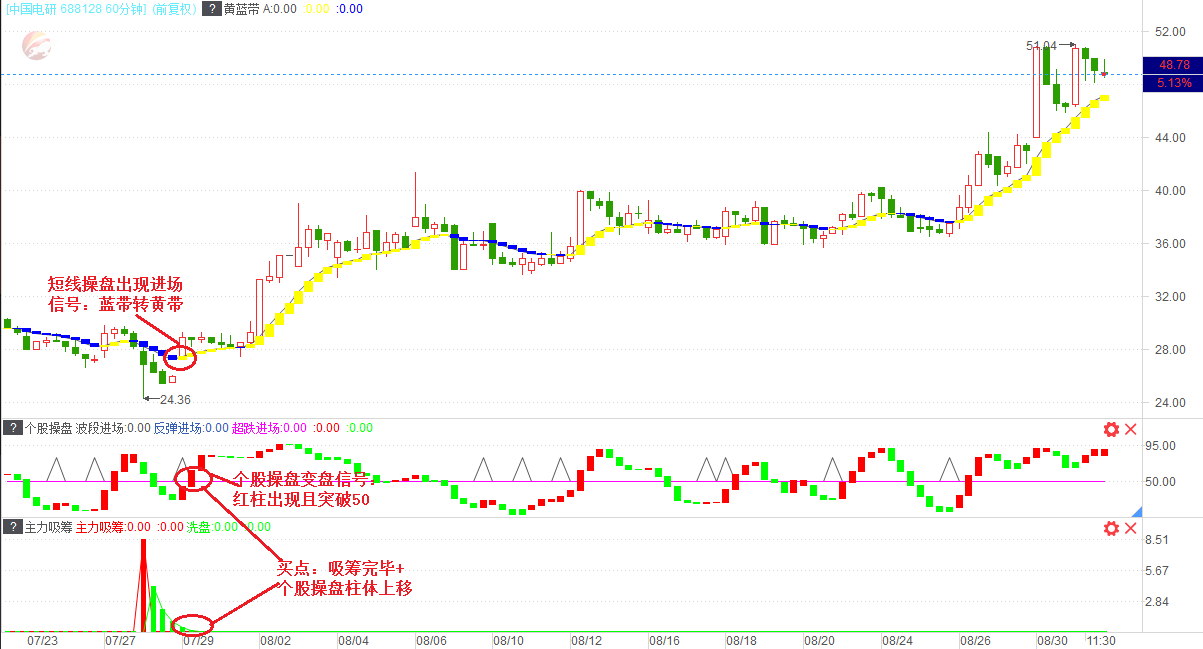Viewport: 1203px width, 649px height.
Task: Select date 08/04 on time axis
Action: 353,640
